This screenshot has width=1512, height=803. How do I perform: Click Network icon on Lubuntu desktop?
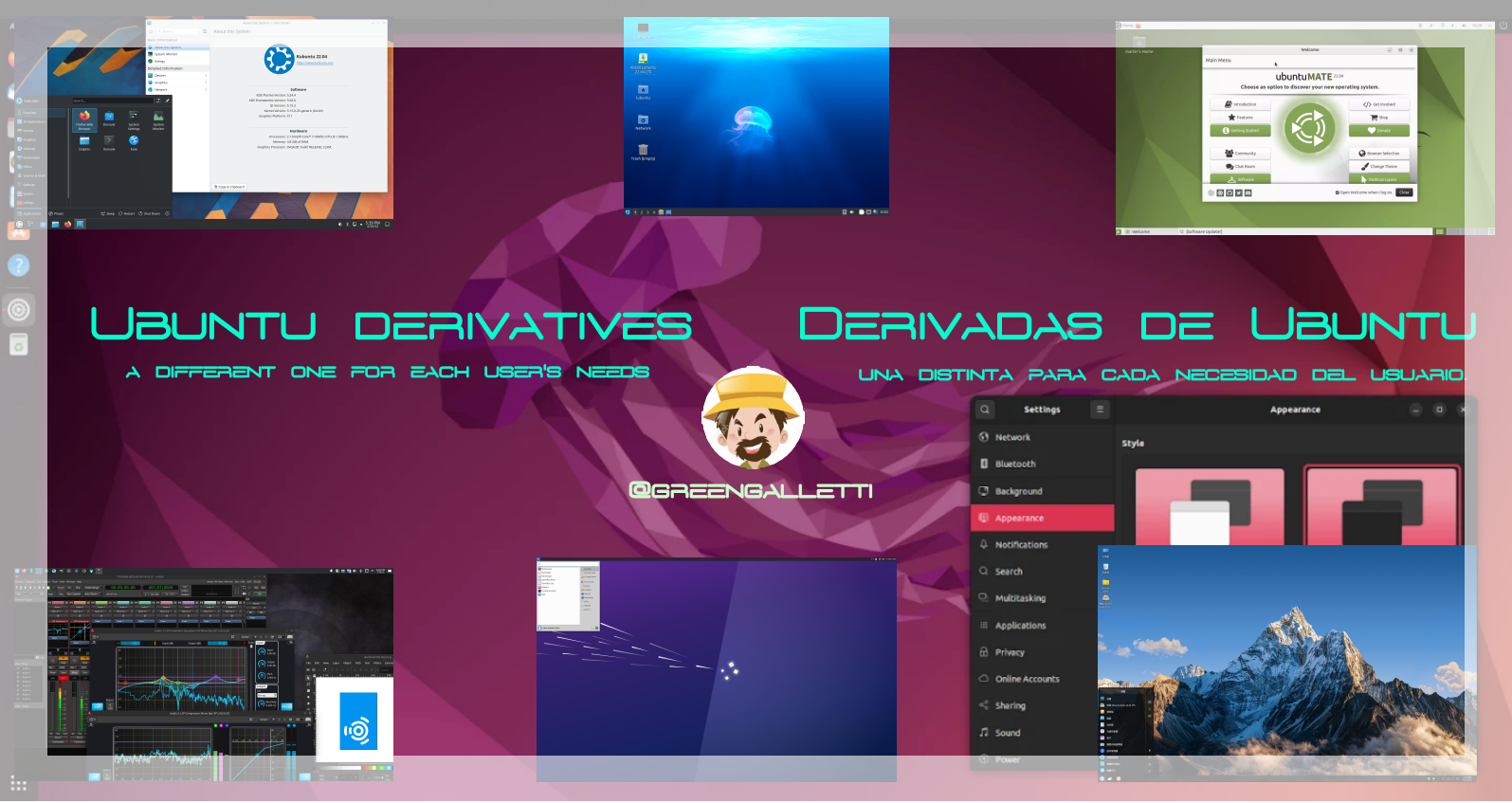(643, 121)
